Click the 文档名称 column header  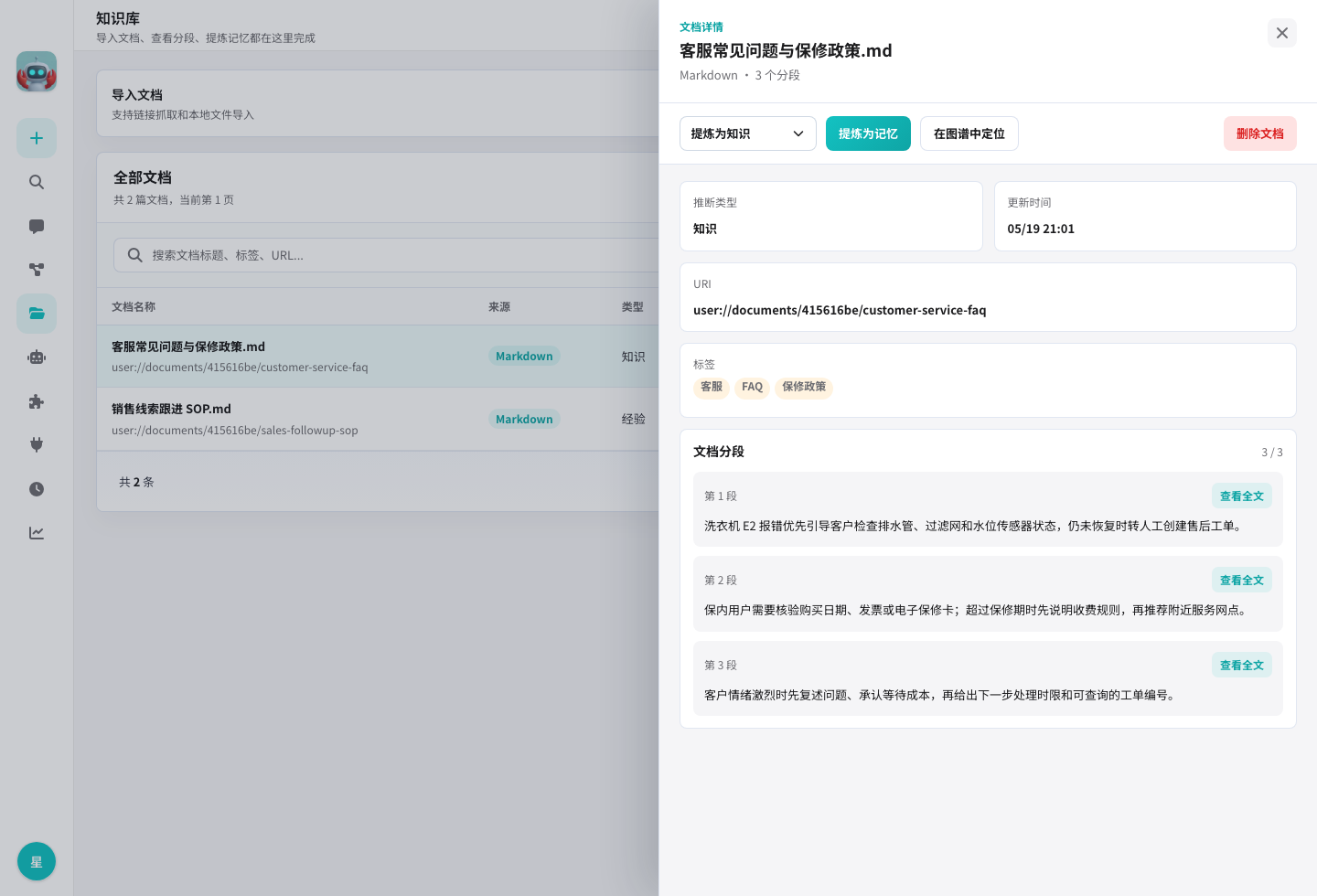coord(134,307)
